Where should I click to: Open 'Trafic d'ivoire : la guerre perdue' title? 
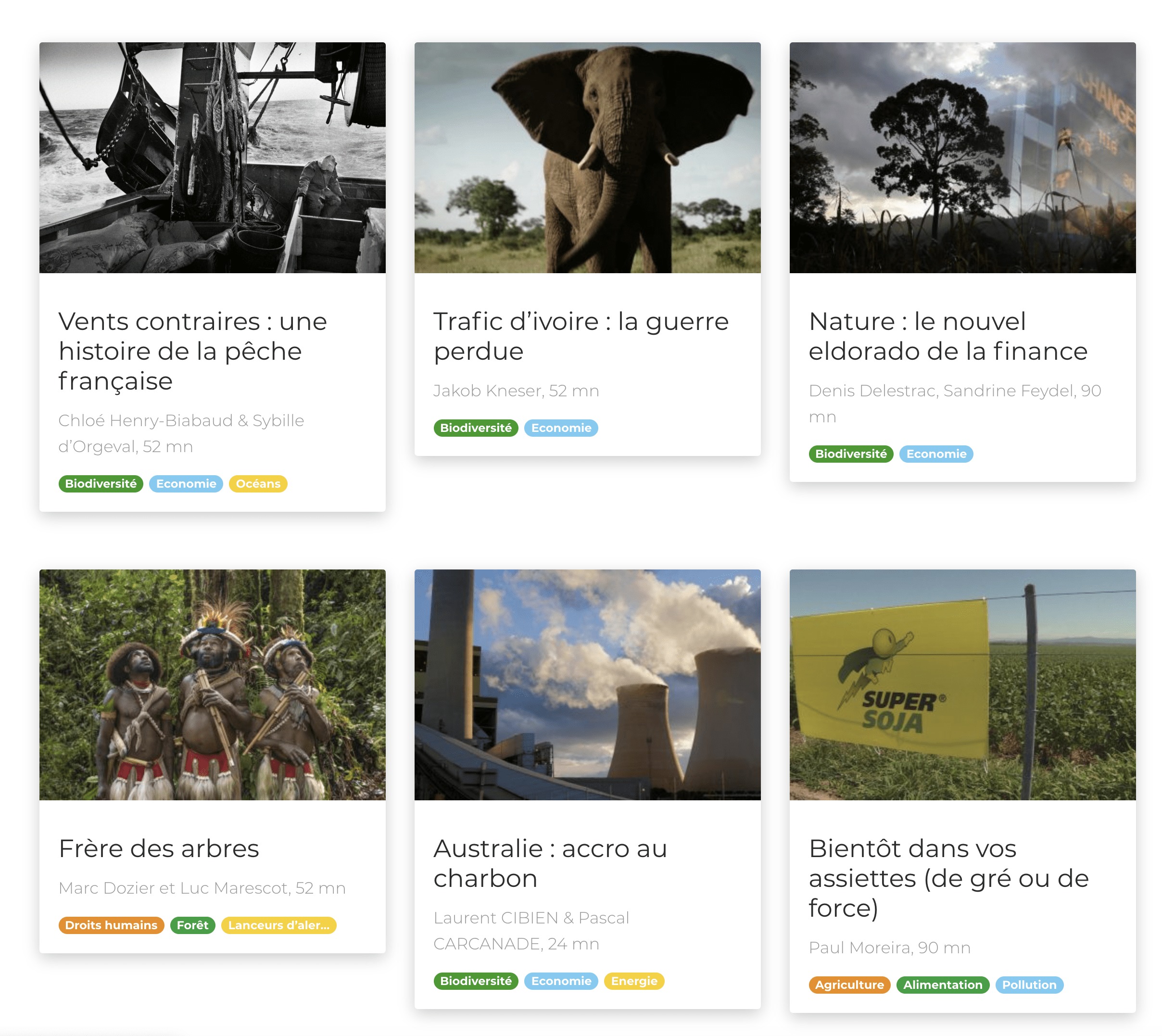pyautogui.click(x=581, y=336)
